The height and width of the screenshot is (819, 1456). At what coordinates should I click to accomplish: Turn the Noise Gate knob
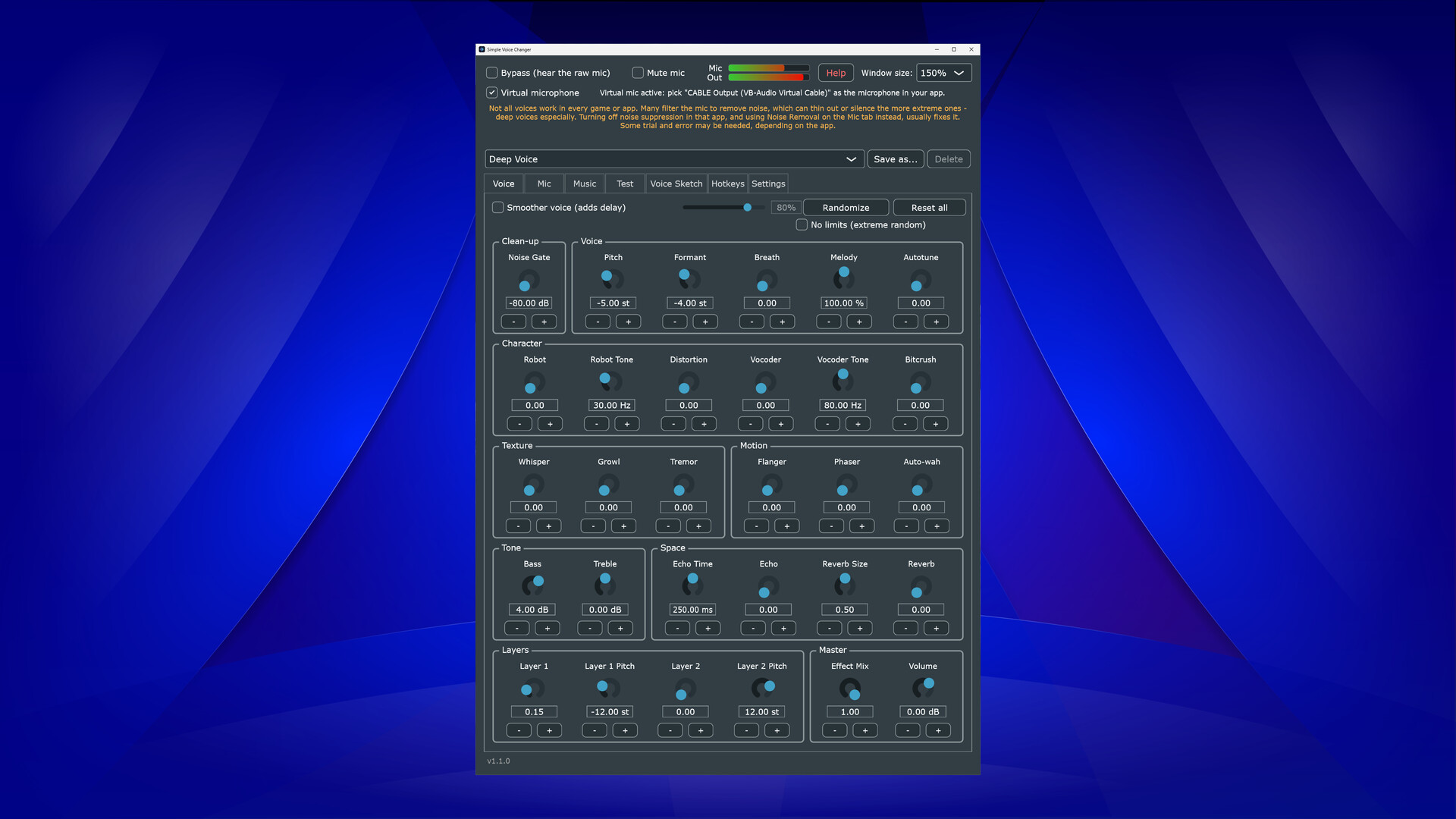tap(529, 280)
